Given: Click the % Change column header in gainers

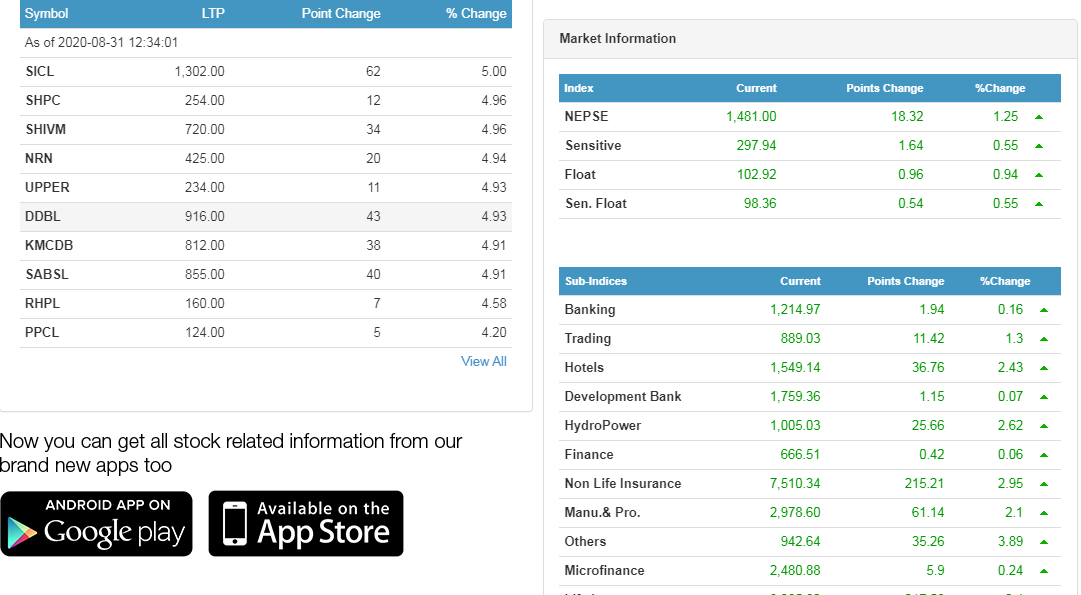Looking at the screenshot, I should tap(476, 14).
